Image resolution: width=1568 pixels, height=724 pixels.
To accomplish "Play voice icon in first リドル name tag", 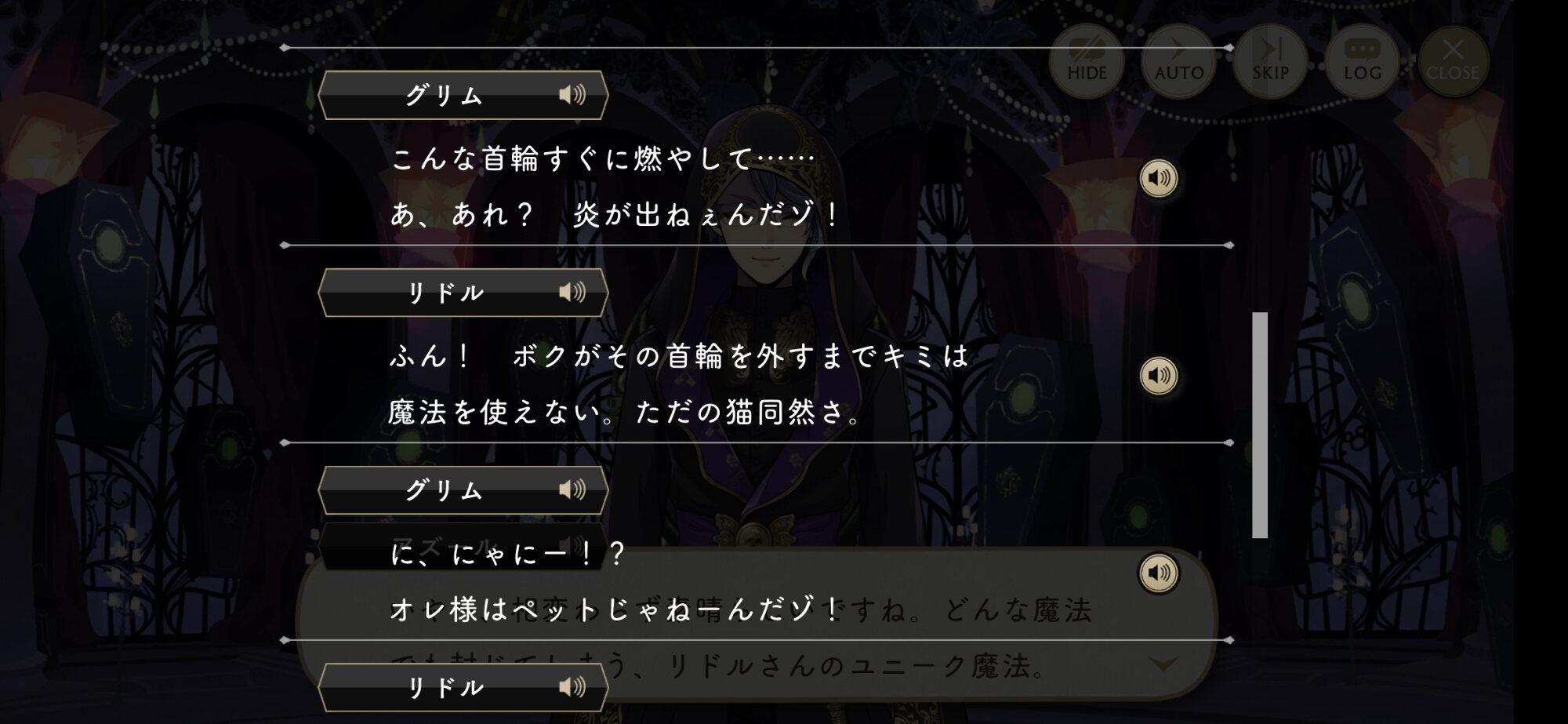I will pos(572,293).
